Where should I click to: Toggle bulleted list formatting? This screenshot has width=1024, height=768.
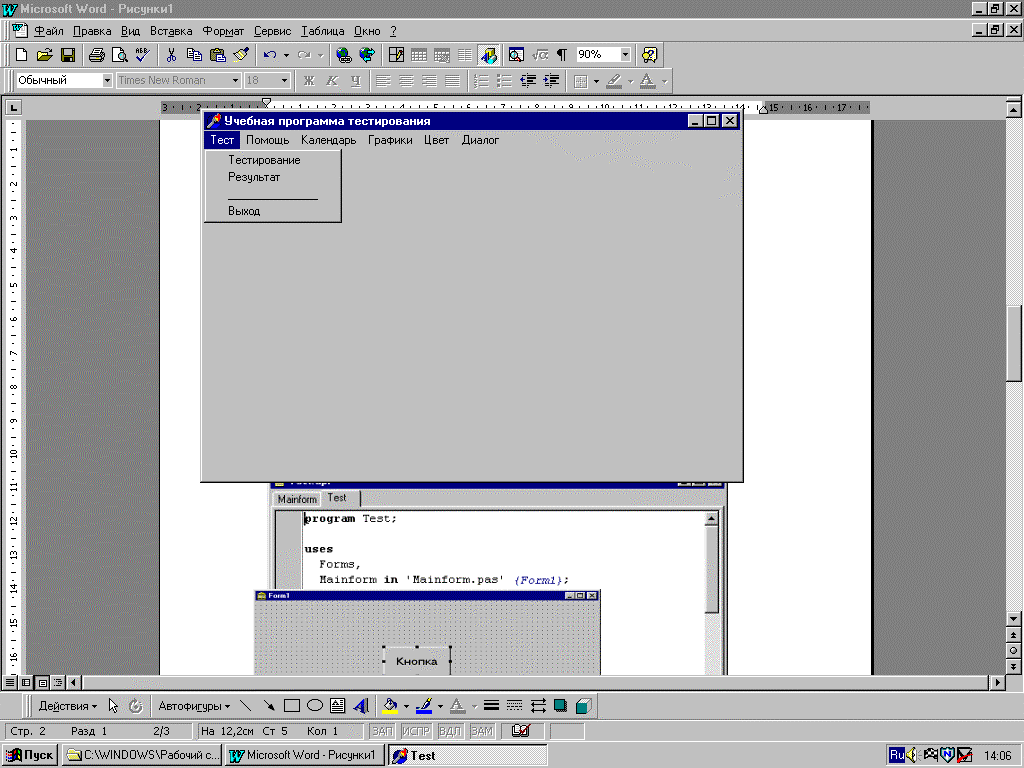pos(504,81)
